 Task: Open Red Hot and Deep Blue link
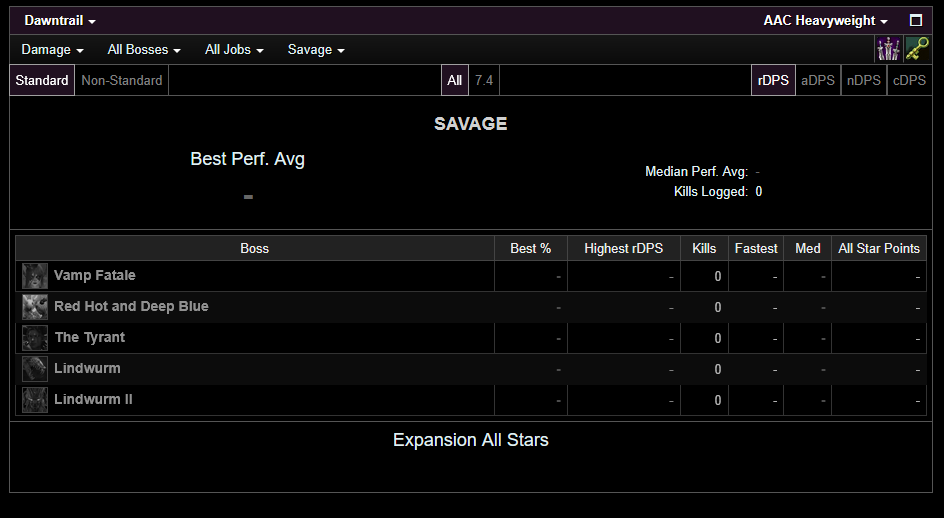coord(131,307)
